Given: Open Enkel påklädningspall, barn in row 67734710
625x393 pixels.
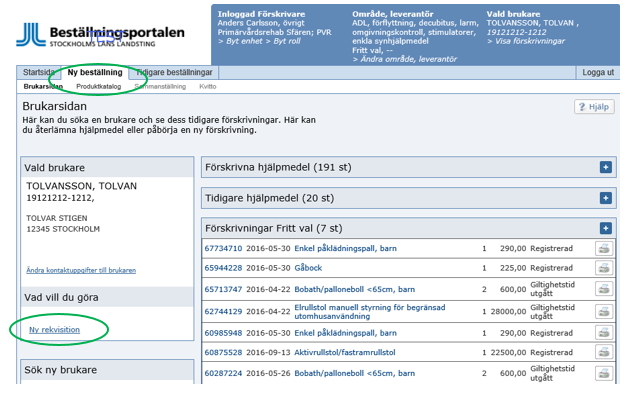Looking at the screenshot, I should click(345, 248).
